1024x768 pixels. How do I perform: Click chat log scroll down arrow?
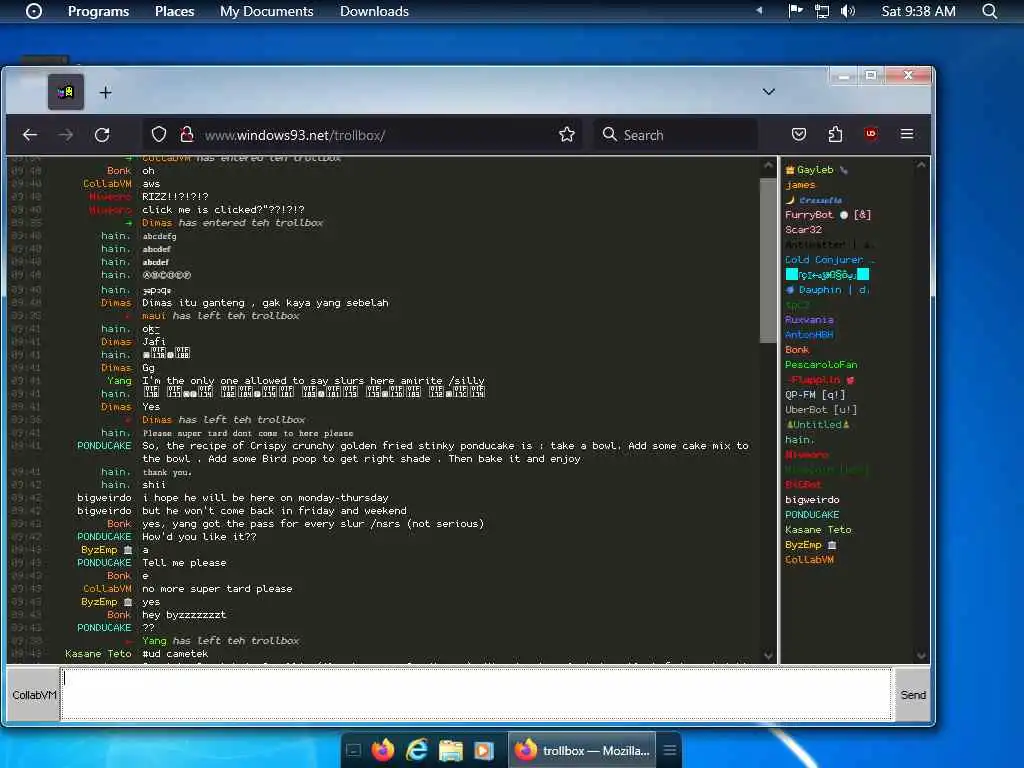(768, 655)
